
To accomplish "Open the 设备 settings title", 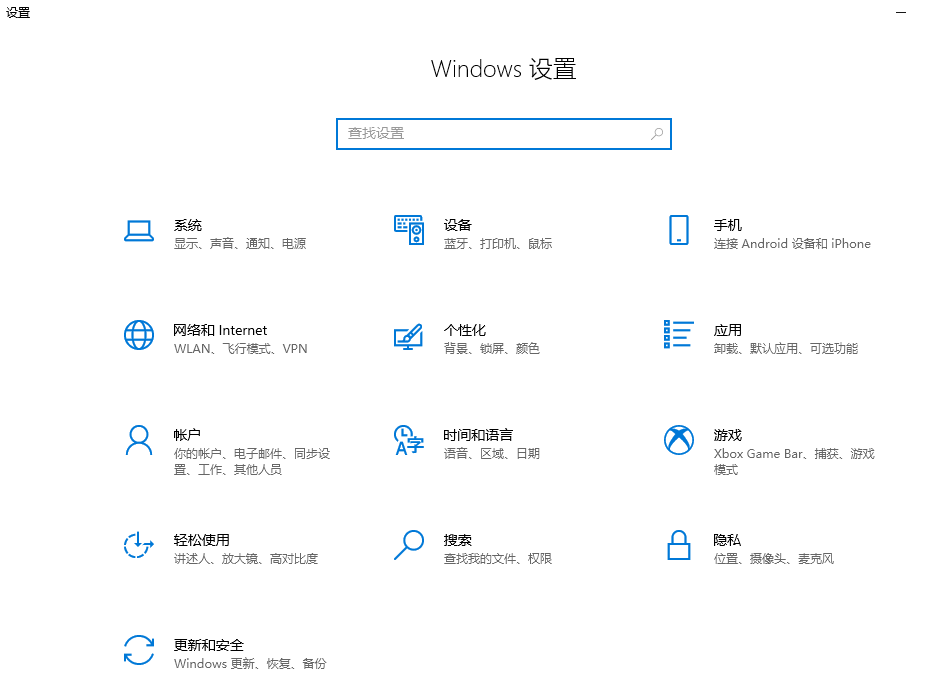I will pyautogui.click(x=457, y=225).
